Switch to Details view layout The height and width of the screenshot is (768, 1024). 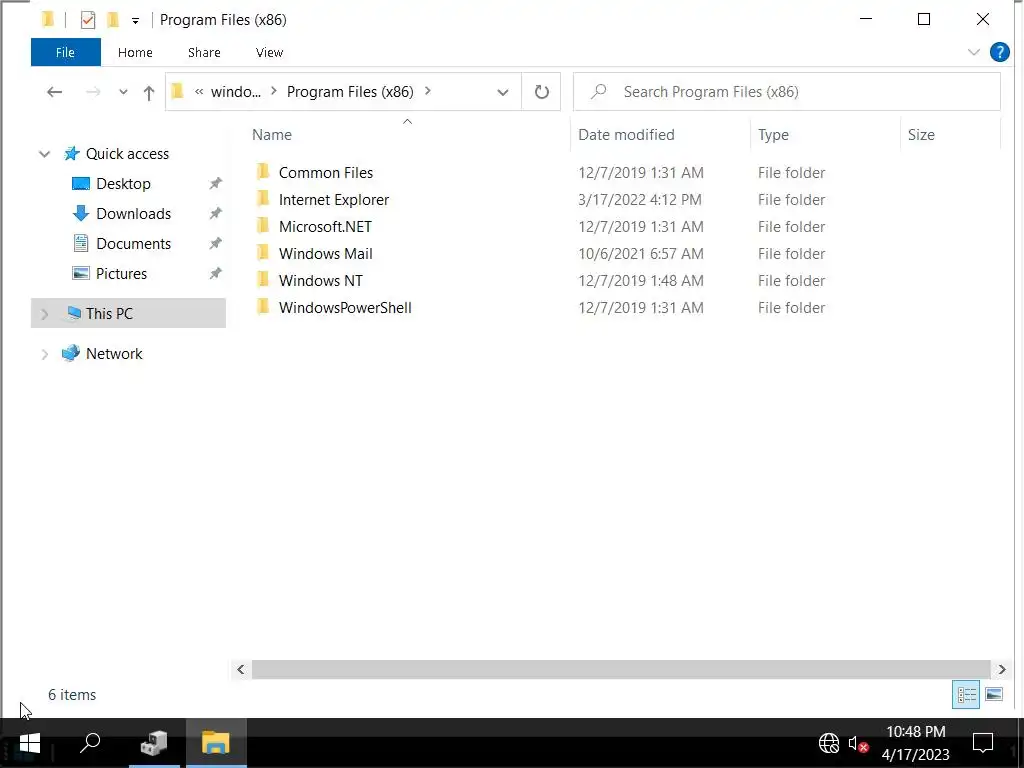pyautogui.click(x=966, y=694)
